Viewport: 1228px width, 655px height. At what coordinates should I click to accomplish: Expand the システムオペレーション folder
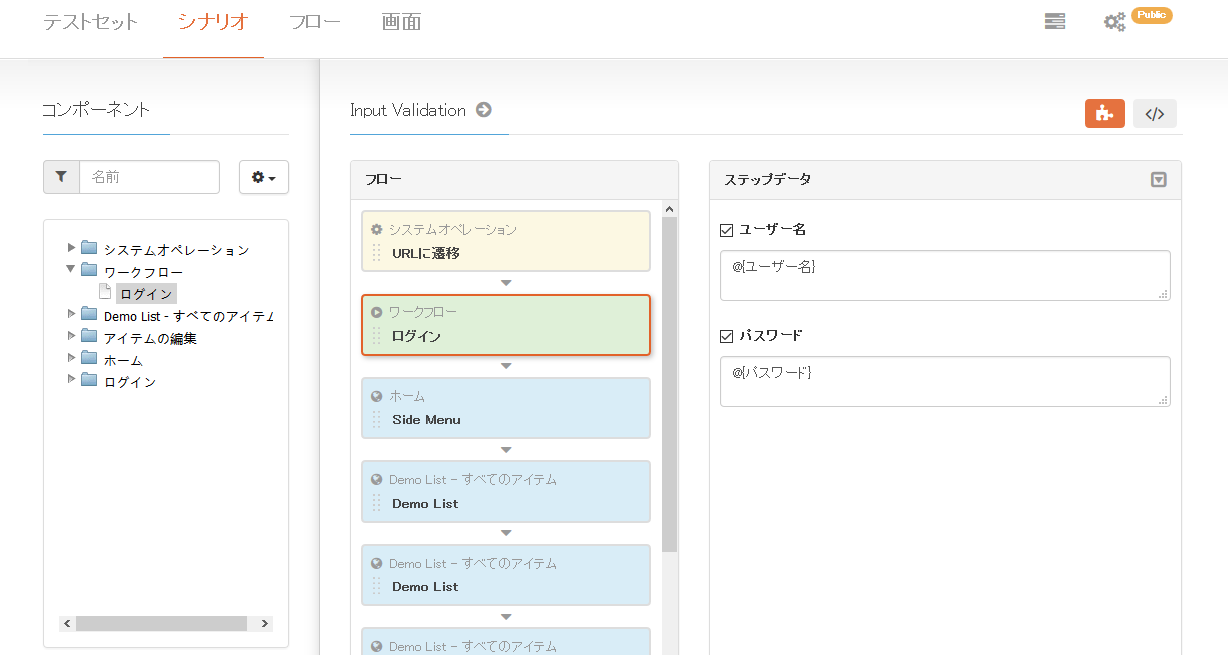pyautogui.click(x=71, y=248)
